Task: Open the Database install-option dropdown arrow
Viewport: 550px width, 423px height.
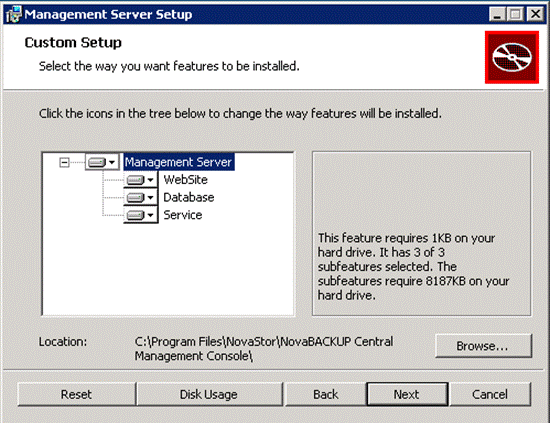Action: [x=150, y=197]
